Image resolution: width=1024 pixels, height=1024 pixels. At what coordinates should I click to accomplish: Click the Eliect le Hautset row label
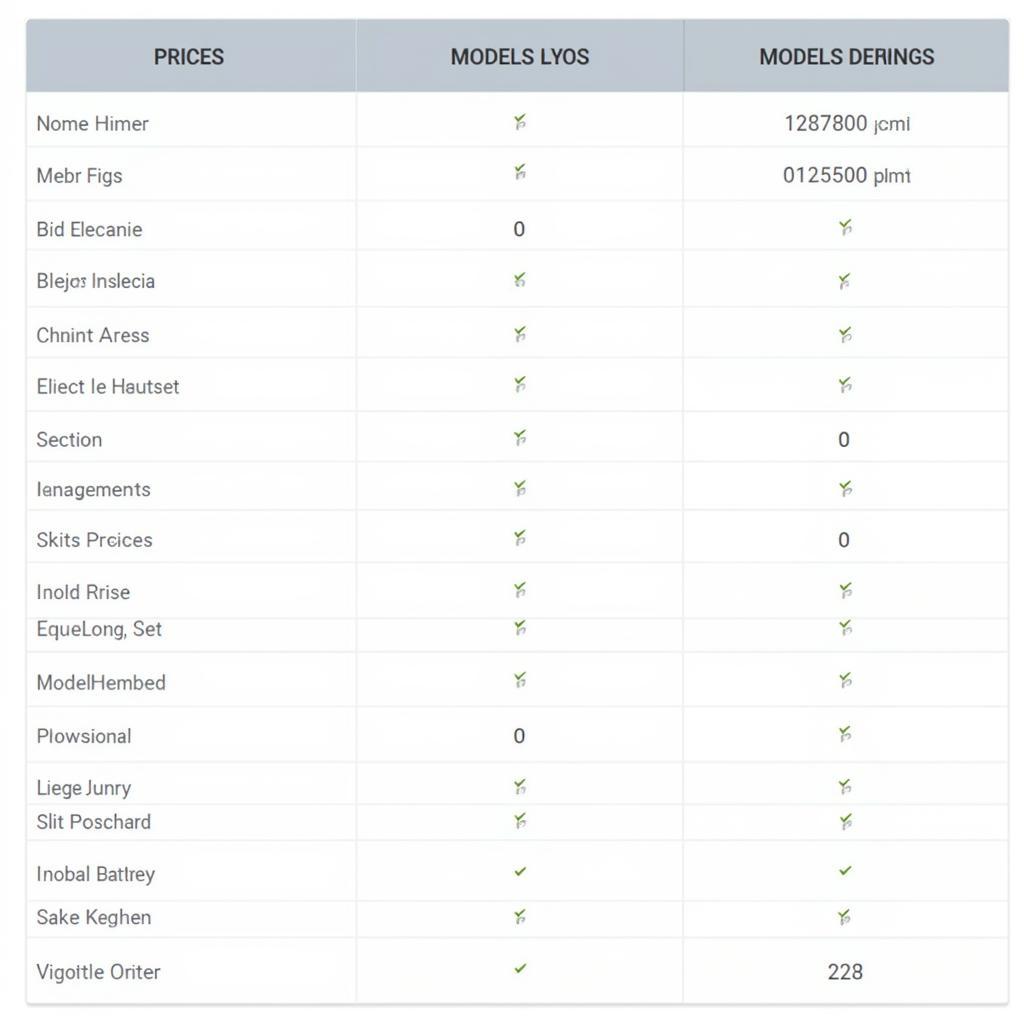point(108,387)
